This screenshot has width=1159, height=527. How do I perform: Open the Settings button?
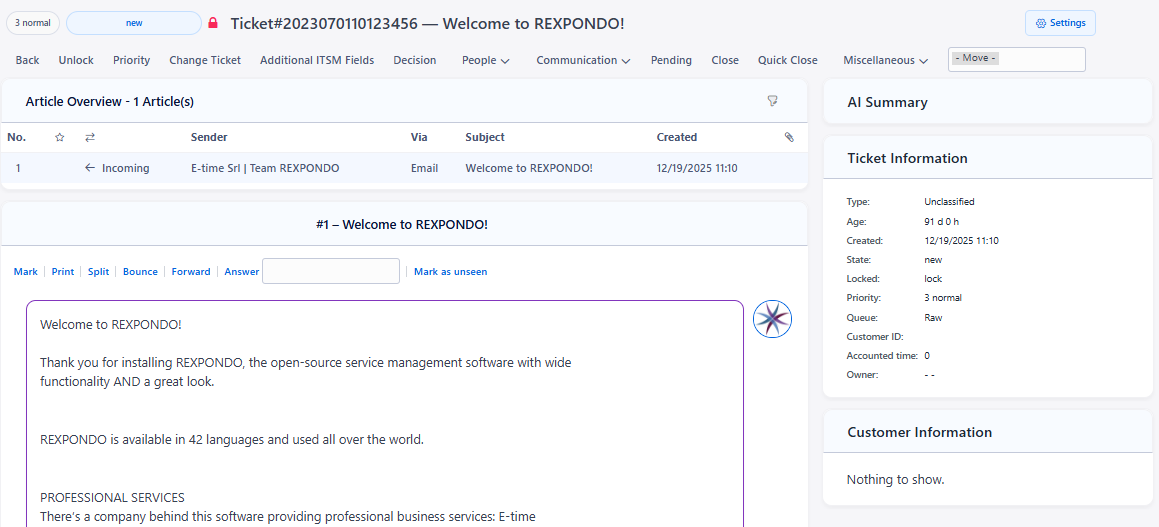1060,23
